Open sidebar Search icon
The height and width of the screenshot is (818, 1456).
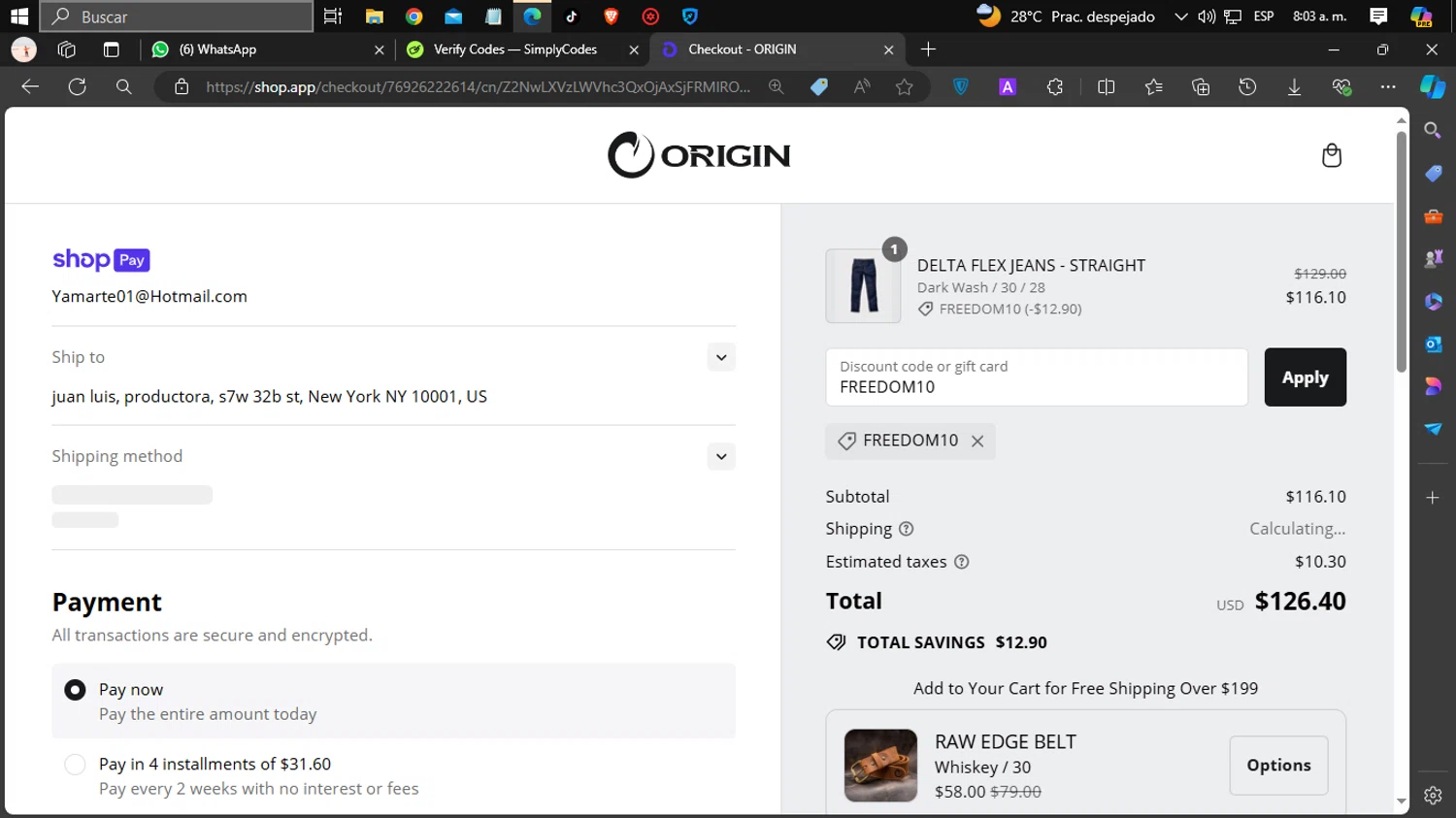(x=1433, y=130)
